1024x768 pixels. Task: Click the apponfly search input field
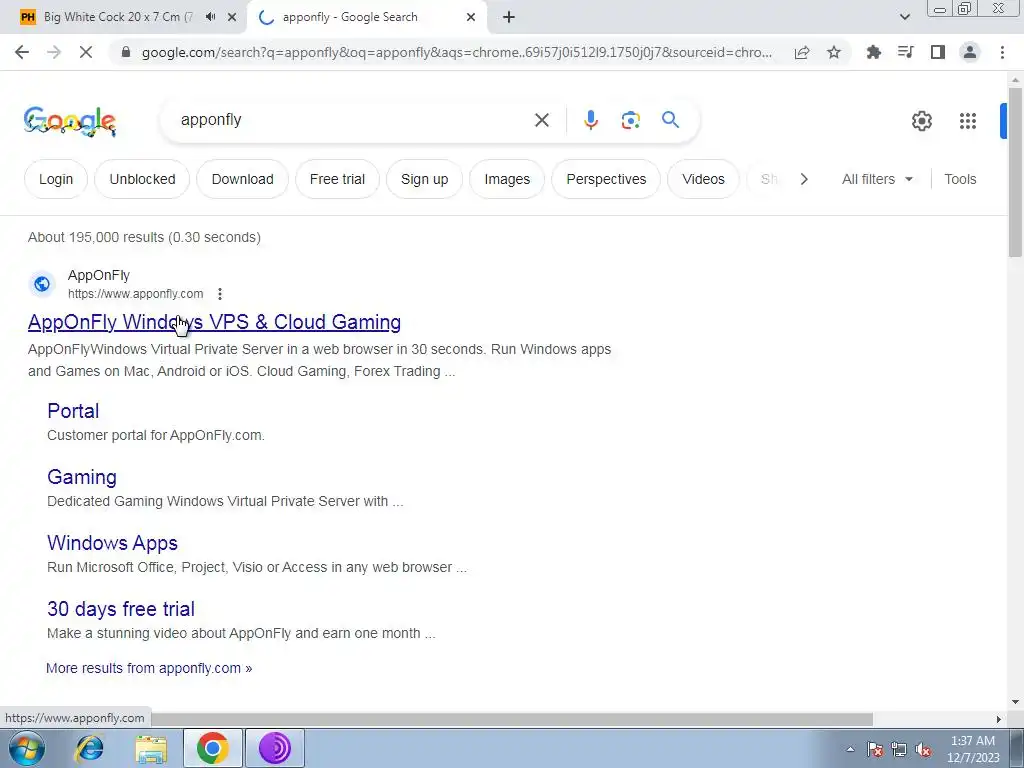tap(353, 120)
